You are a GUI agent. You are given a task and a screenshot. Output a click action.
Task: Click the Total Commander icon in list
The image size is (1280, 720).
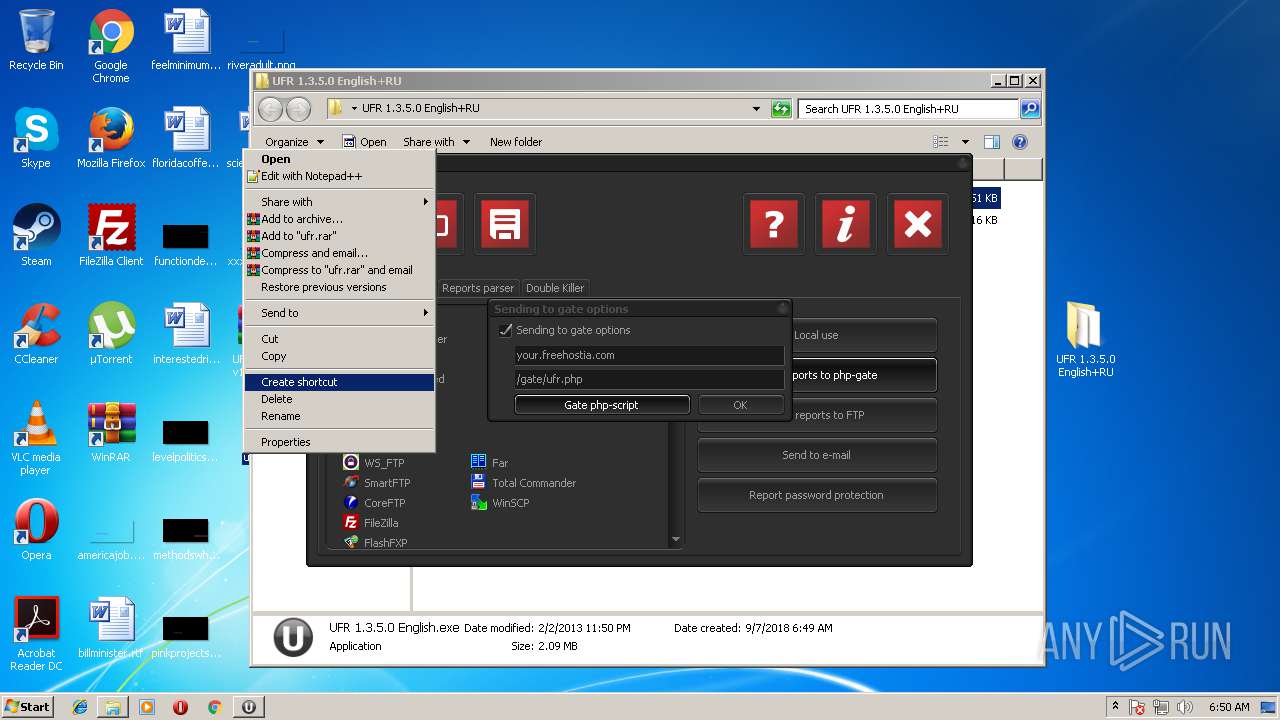click(479, 482)
